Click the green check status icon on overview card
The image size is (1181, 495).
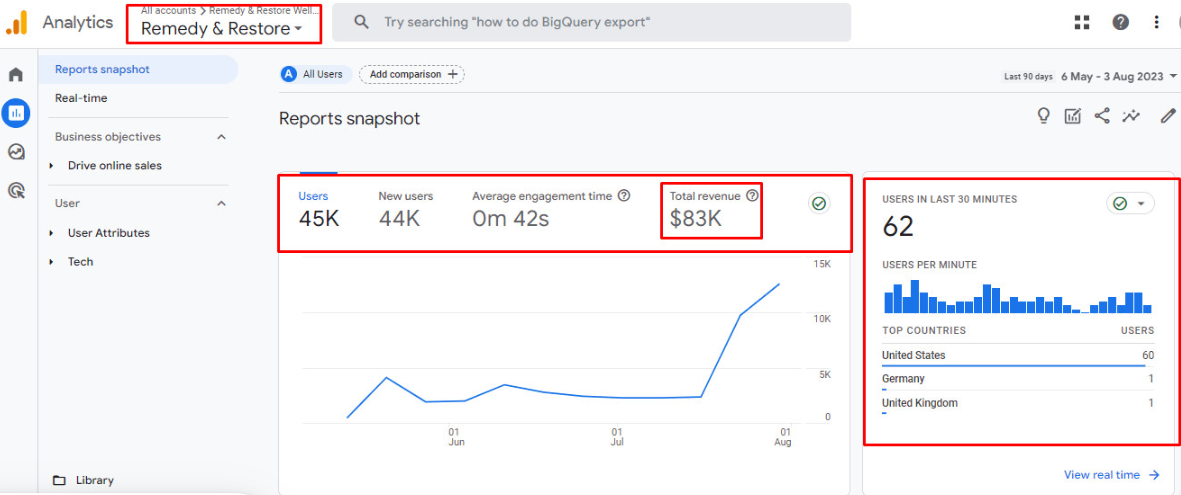819,203
